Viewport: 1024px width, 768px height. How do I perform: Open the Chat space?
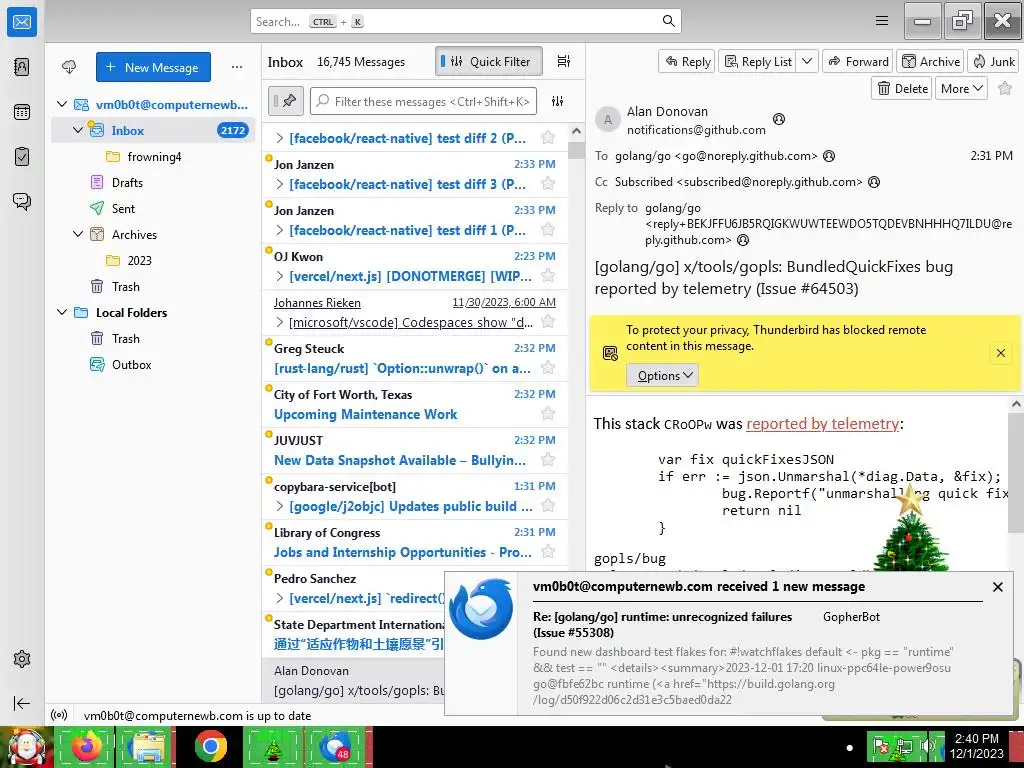coord(22,201)
